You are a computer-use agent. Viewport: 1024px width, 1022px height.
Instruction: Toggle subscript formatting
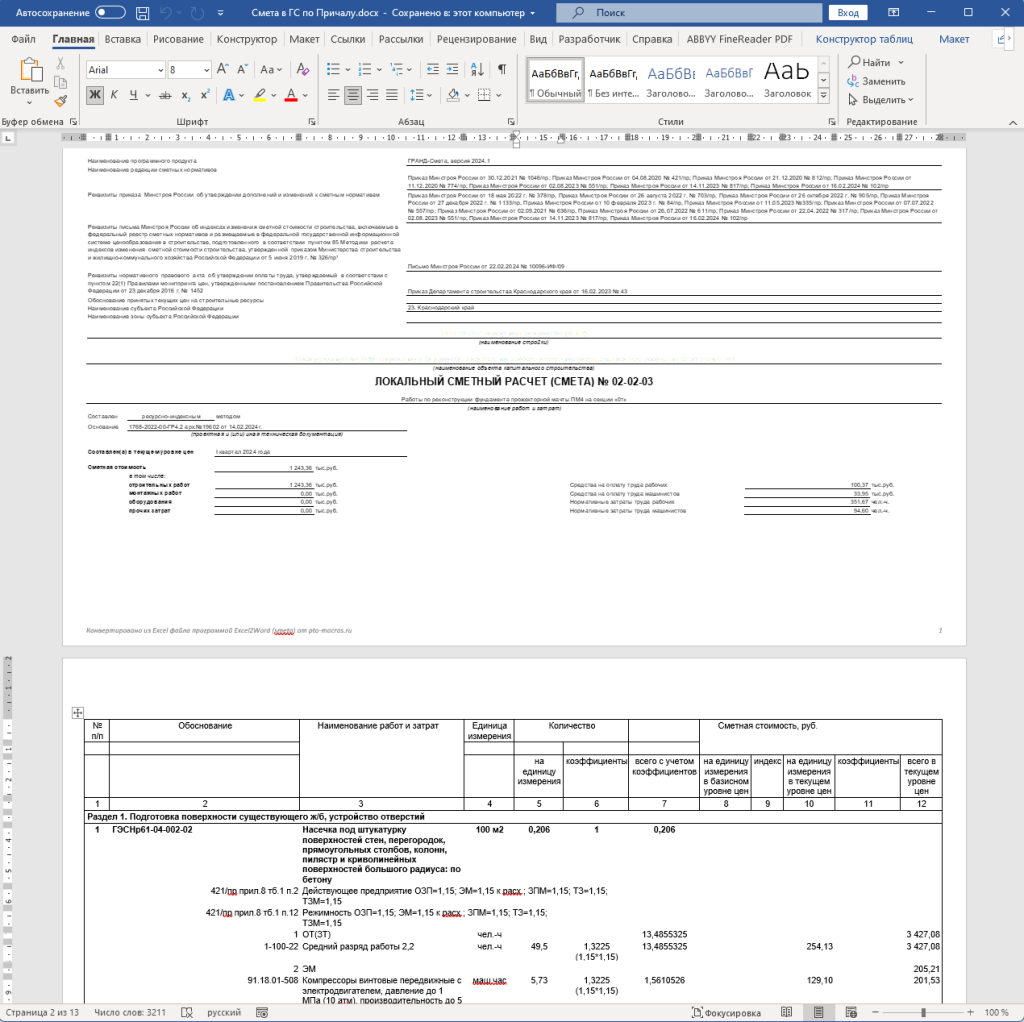tap(185, 95)
